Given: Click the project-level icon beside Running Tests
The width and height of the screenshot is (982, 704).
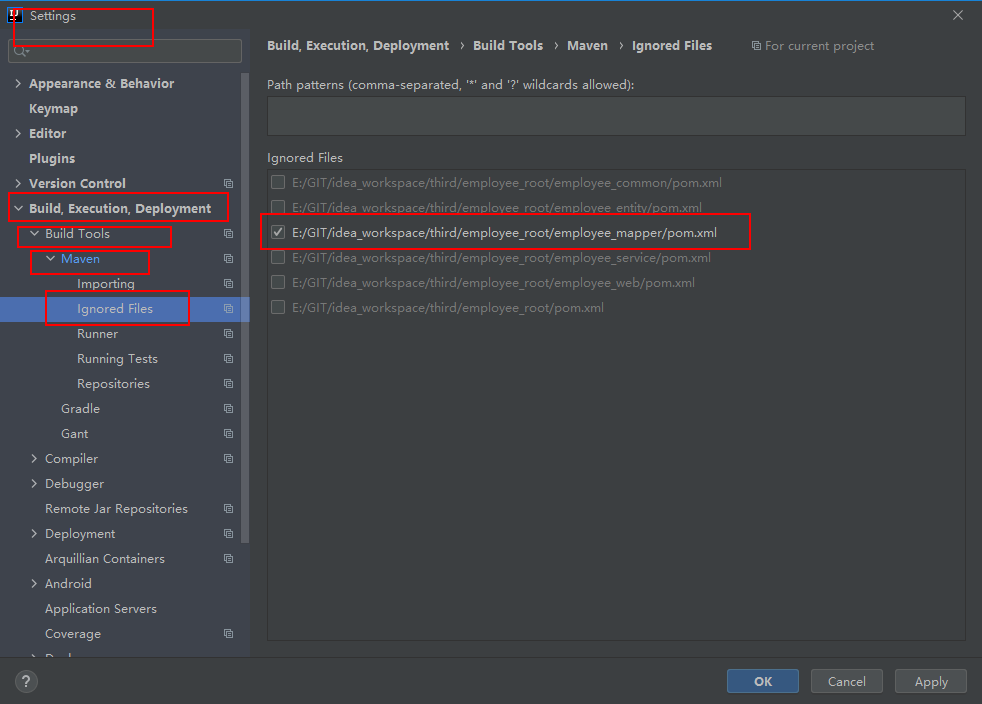Looking at the screenshot, I should tap(229, 359).
